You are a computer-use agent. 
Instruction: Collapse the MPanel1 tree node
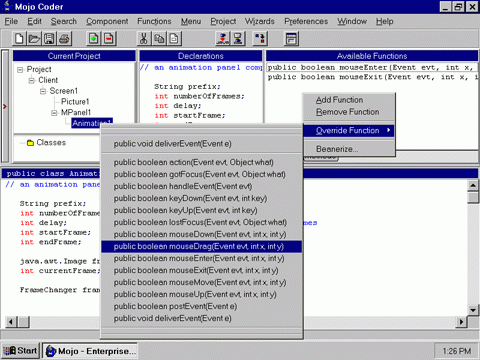(x=54, y=113)
